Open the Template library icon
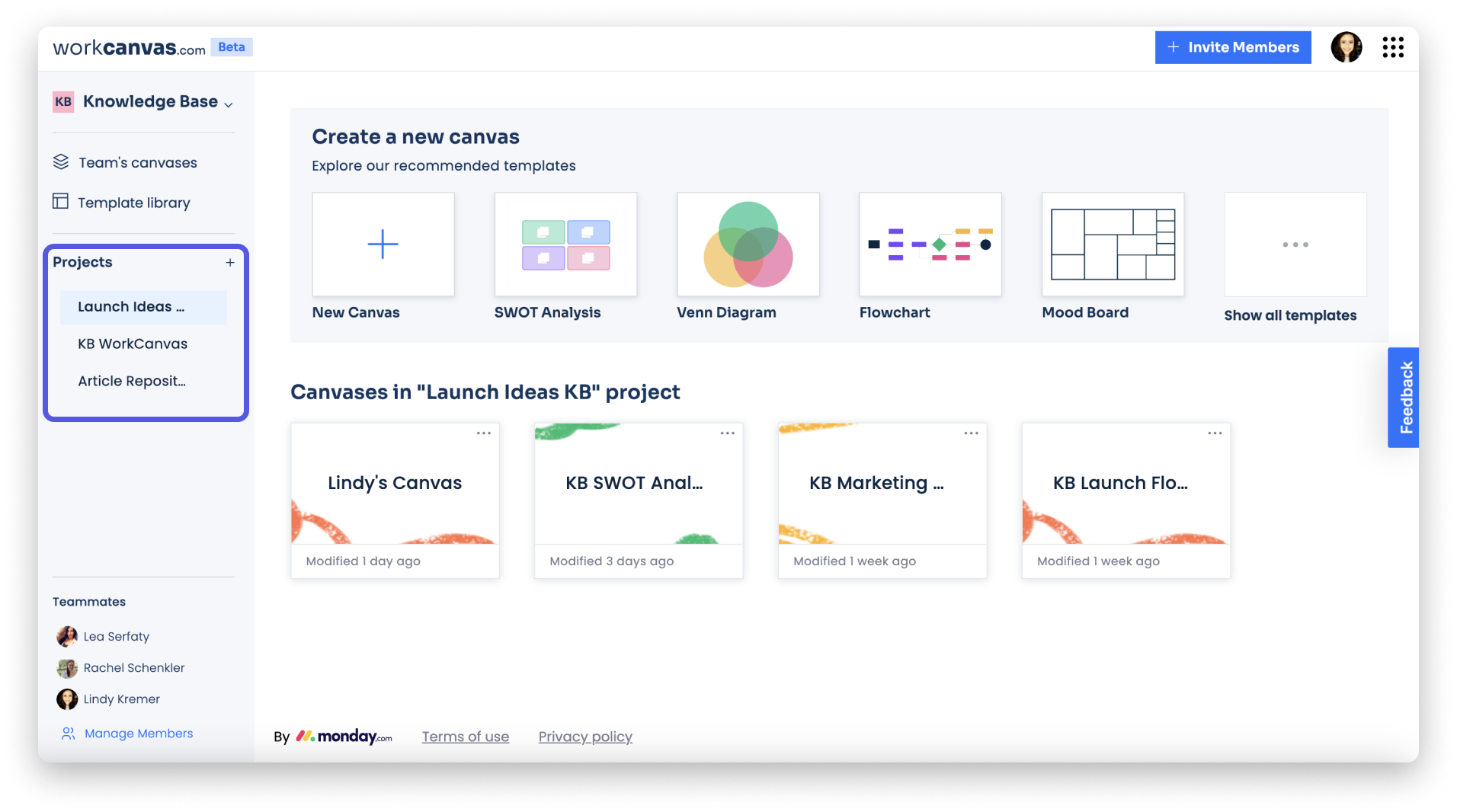Screen dimensions: 1457x812 pos(60,202)
